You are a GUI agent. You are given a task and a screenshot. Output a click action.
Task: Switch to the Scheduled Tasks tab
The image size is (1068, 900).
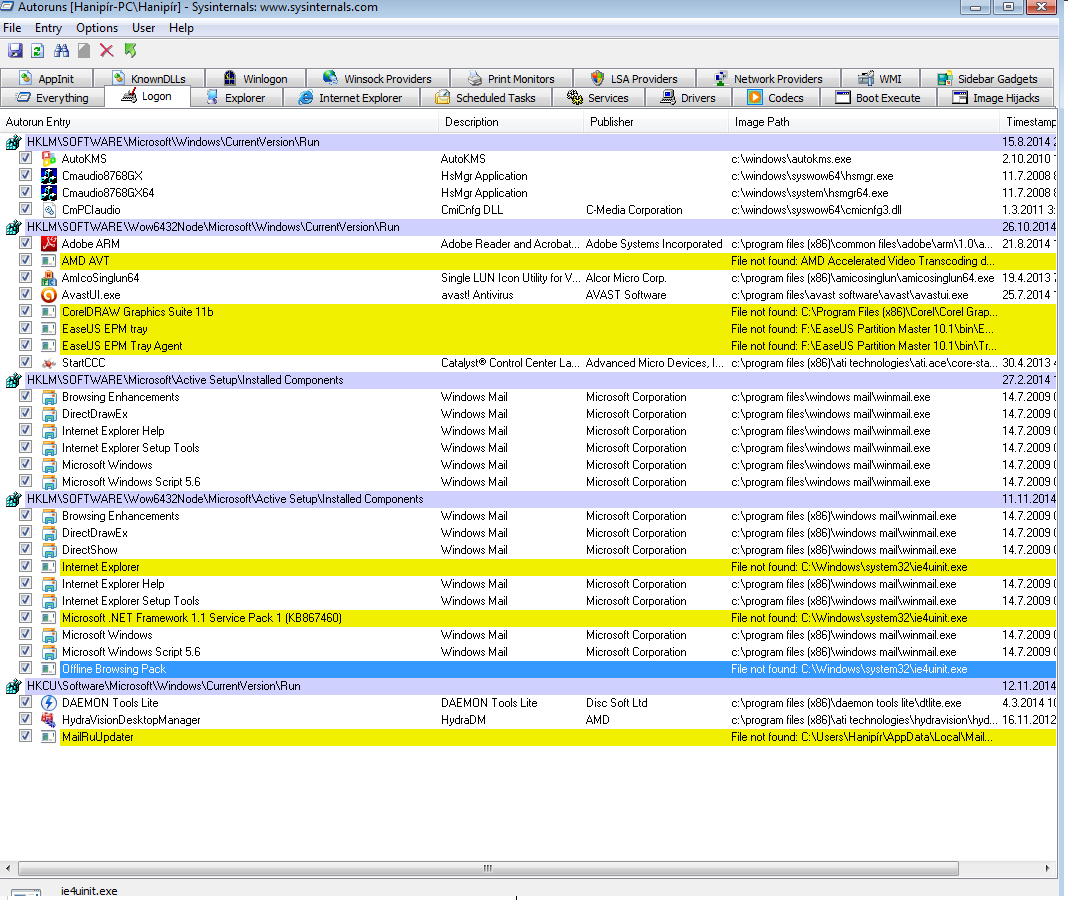pyautogui.click(x=486, y=98)
